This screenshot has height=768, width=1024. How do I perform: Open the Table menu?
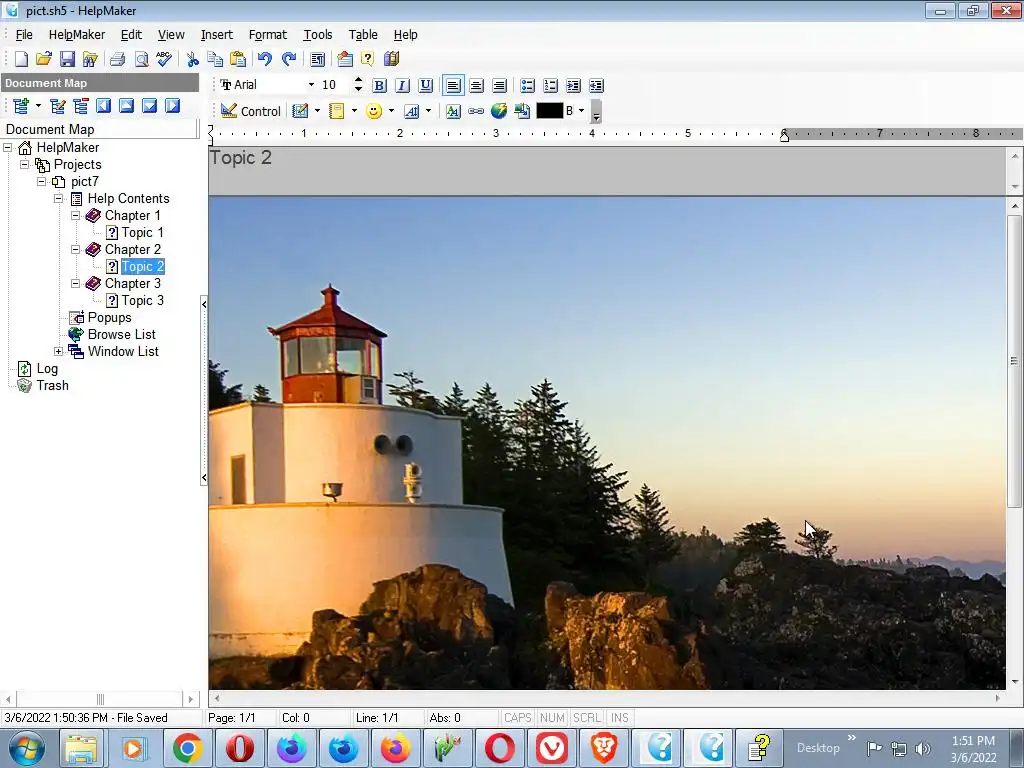tap(363, 35)
